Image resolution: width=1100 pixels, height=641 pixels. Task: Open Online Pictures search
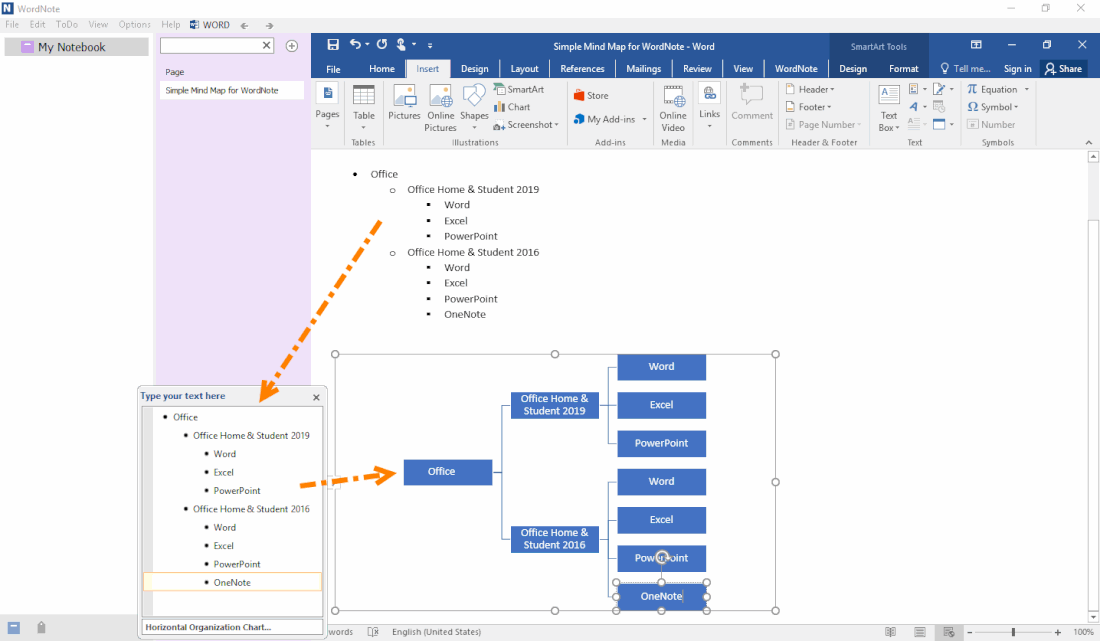coord(441,108)
